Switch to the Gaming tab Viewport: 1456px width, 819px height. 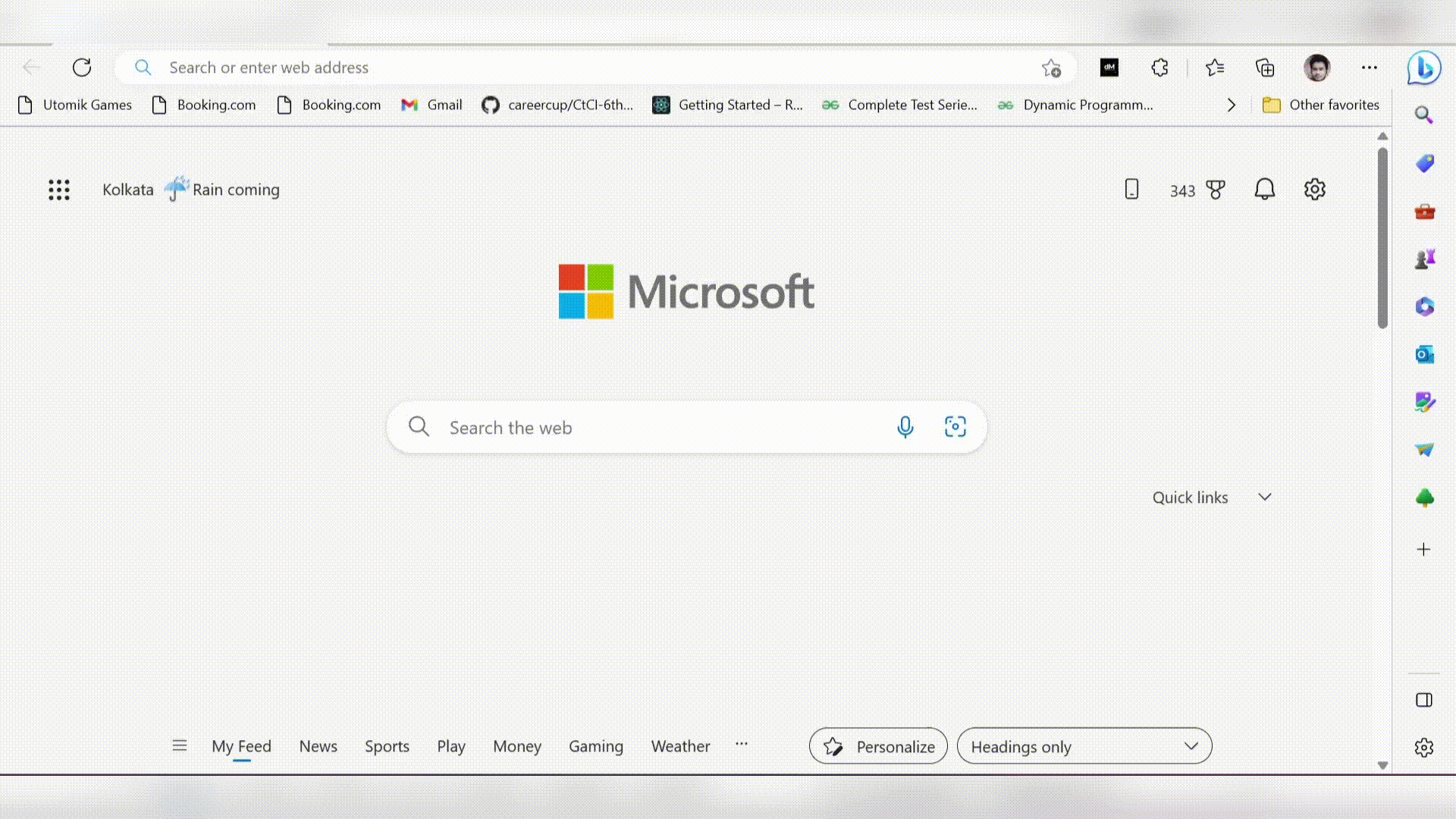596,746
